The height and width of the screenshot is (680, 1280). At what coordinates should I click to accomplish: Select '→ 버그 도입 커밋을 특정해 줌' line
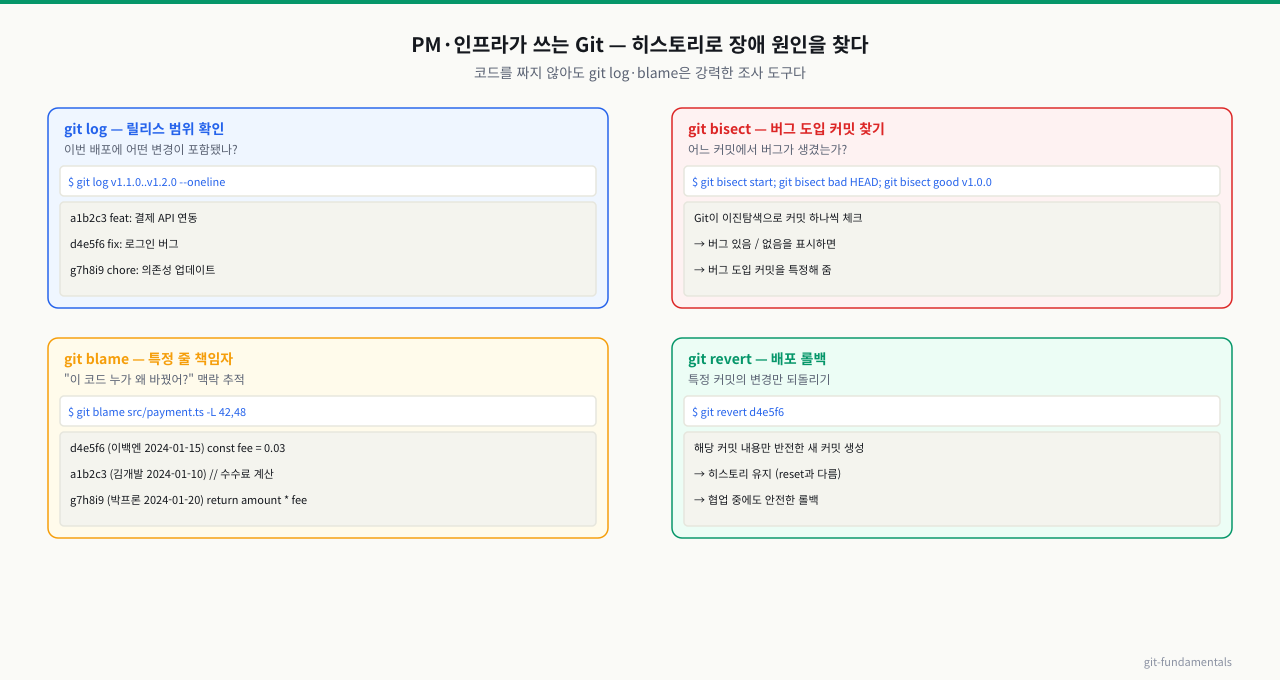click(x=763, y=270)
